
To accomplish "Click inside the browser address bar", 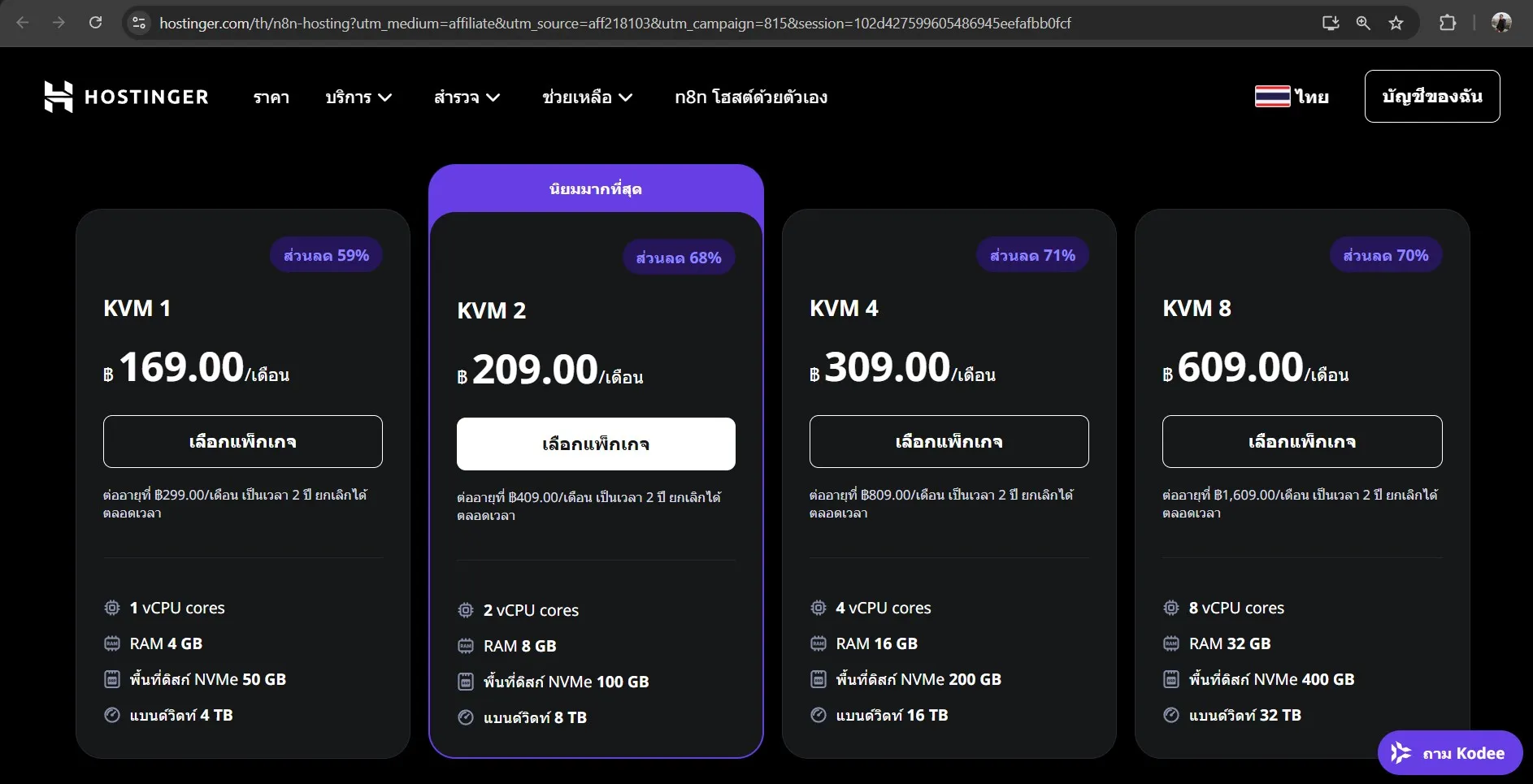I will pyautogui.click(x=569, y=23).
